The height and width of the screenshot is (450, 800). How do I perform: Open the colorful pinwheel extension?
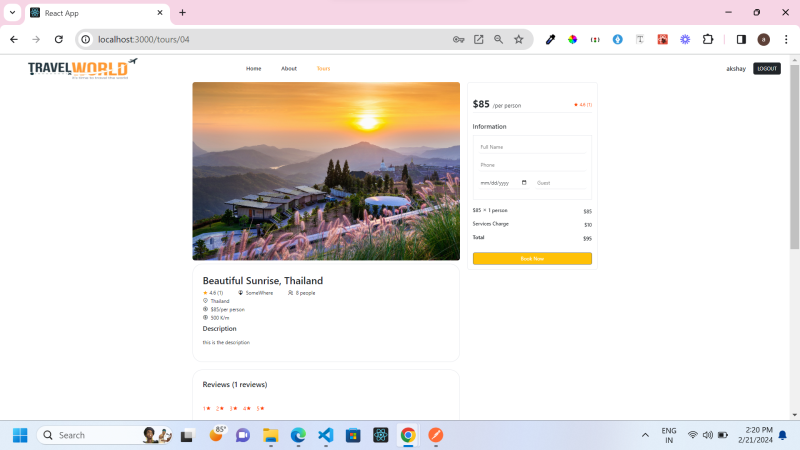(x=572, y=39)
